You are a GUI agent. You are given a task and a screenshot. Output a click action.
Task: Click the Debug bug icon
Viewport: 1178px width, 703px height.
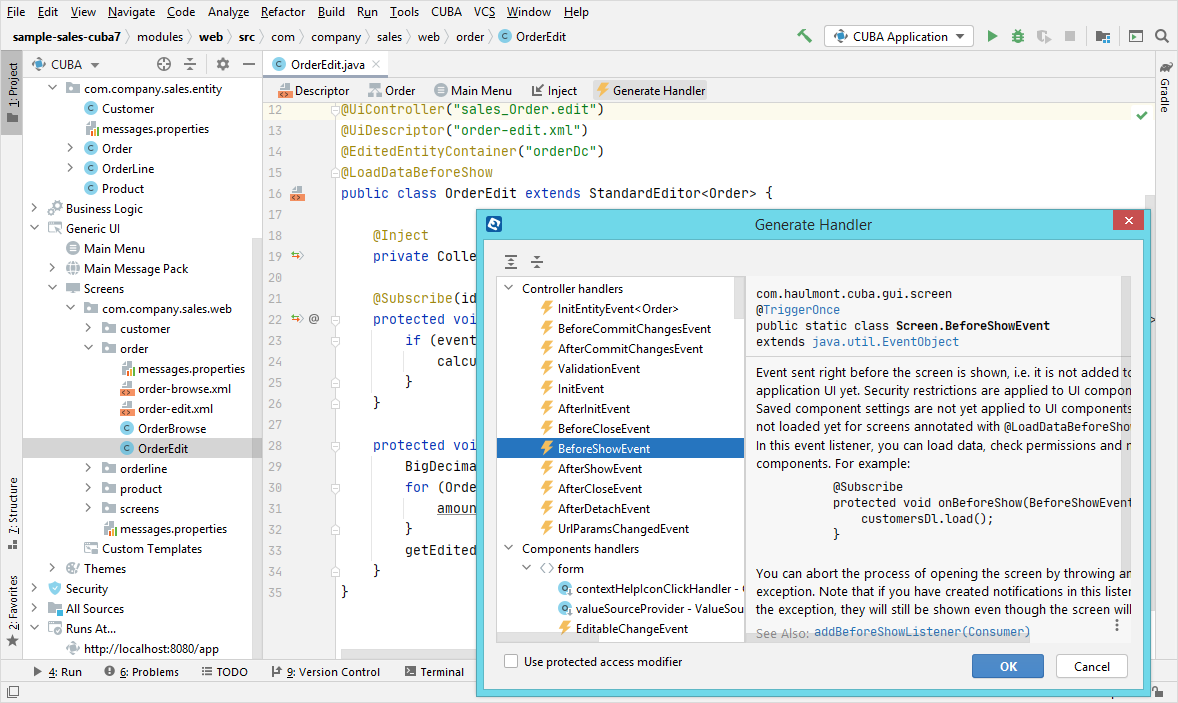point(1018,36)
